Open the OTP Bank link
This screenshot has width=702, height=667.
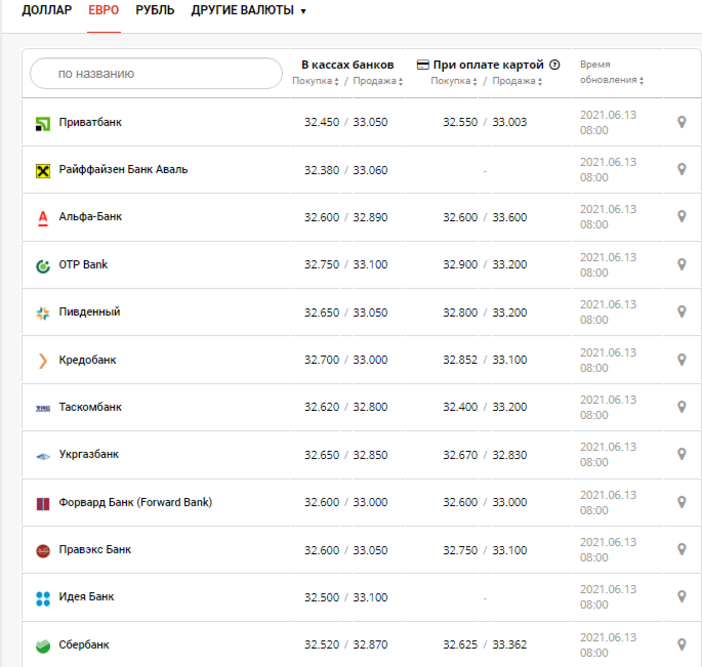pyautogui.click(x=83, y=265)
